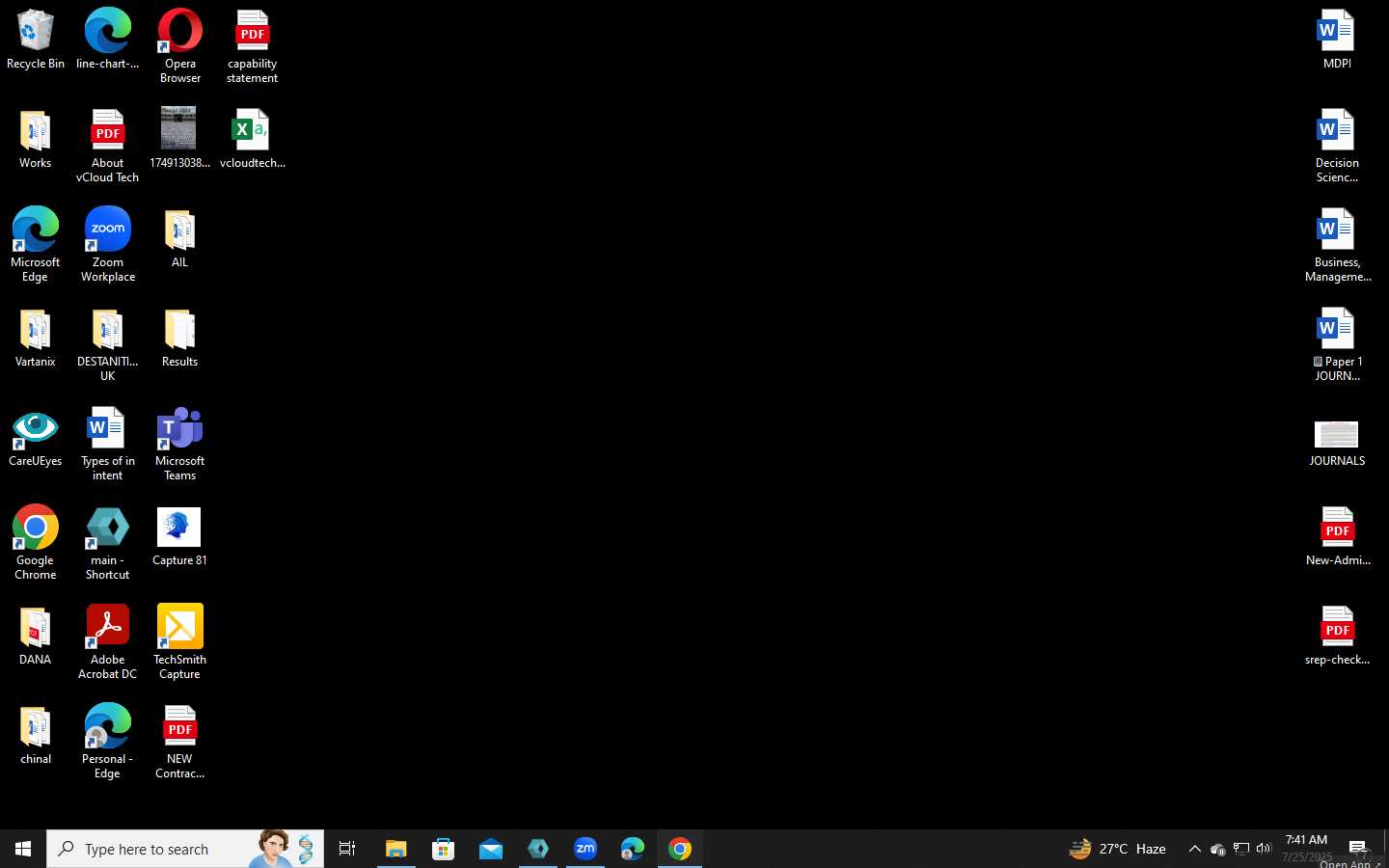Switch to teal hexagon app on taskbar
Screen dimensions: 1389x868
click(537, 849)
